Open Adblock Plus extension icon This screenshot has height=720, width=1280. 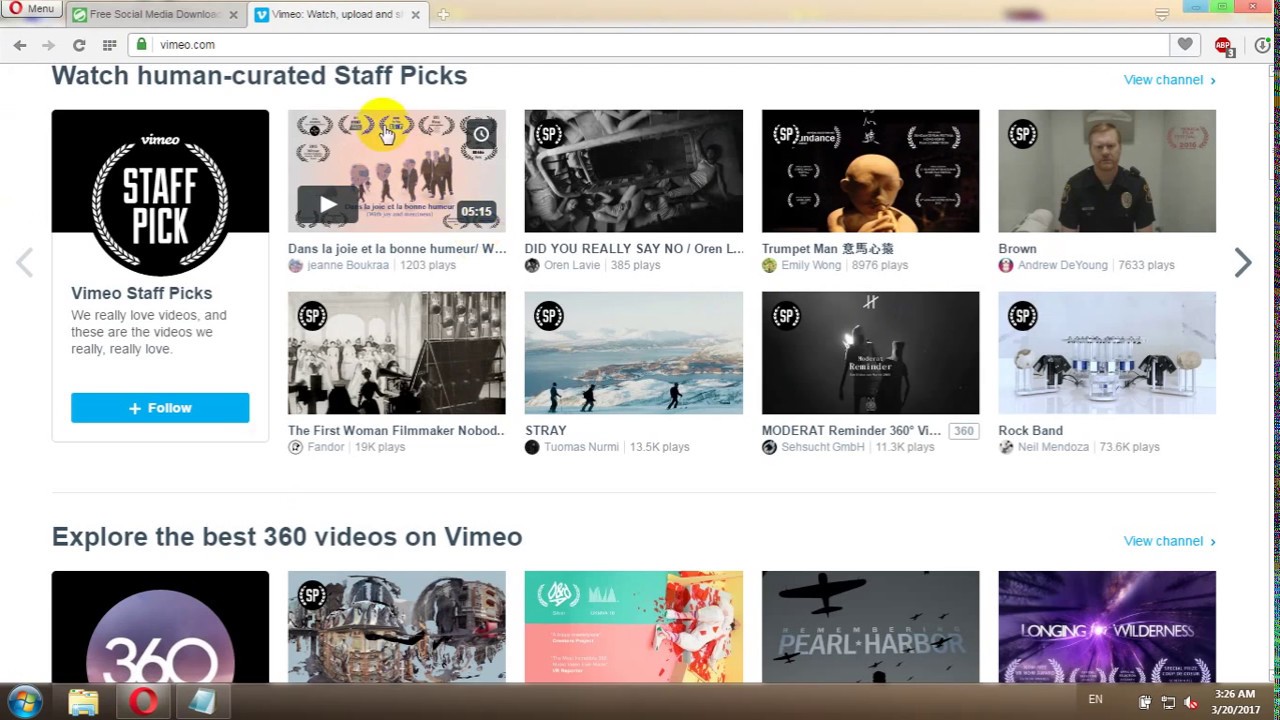point(1223,46)
